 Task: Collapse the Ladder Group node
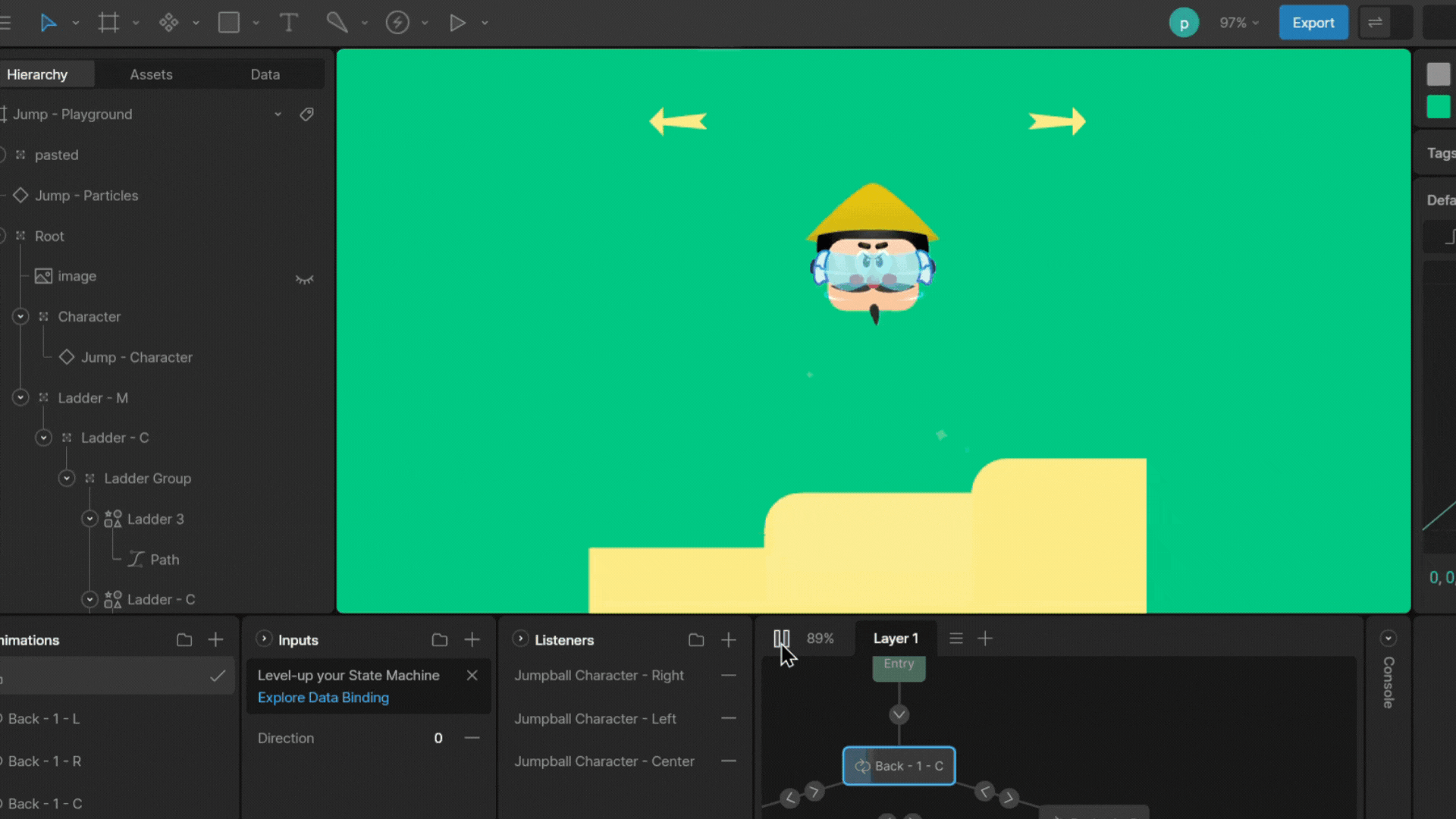coord(67,479)
